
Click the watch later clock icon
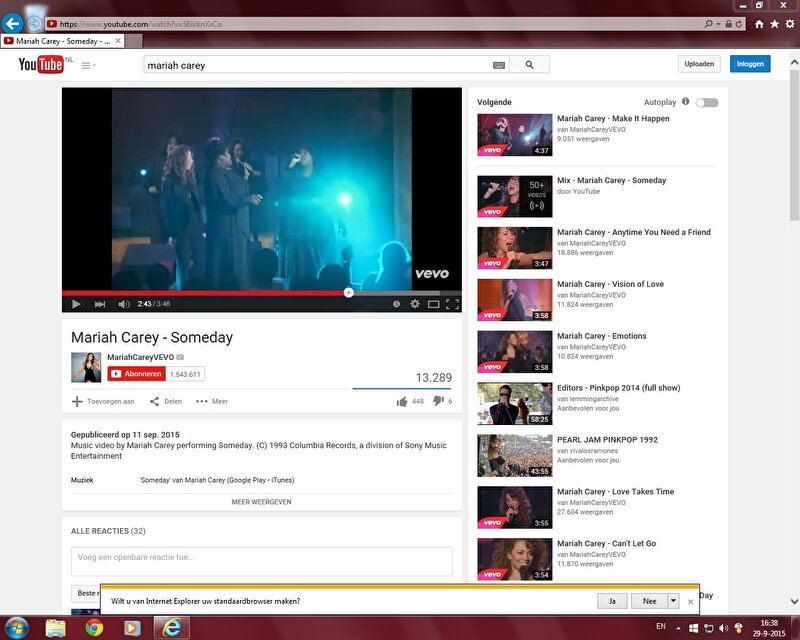tap(397, 304)
